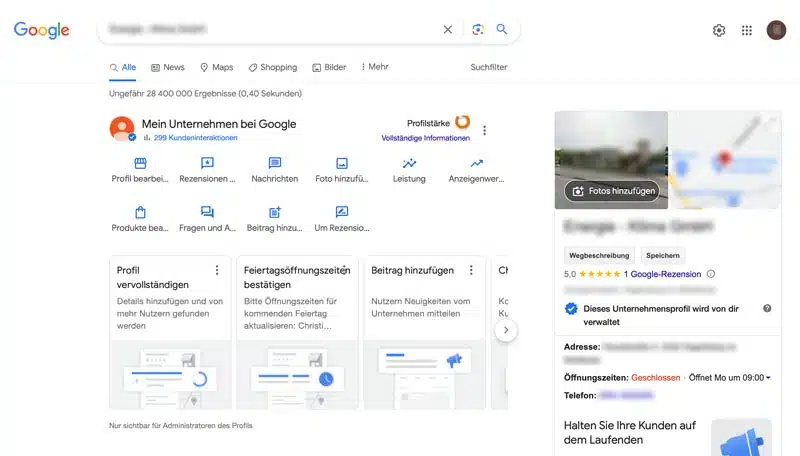Switch to the News tab

pos(168,67)
